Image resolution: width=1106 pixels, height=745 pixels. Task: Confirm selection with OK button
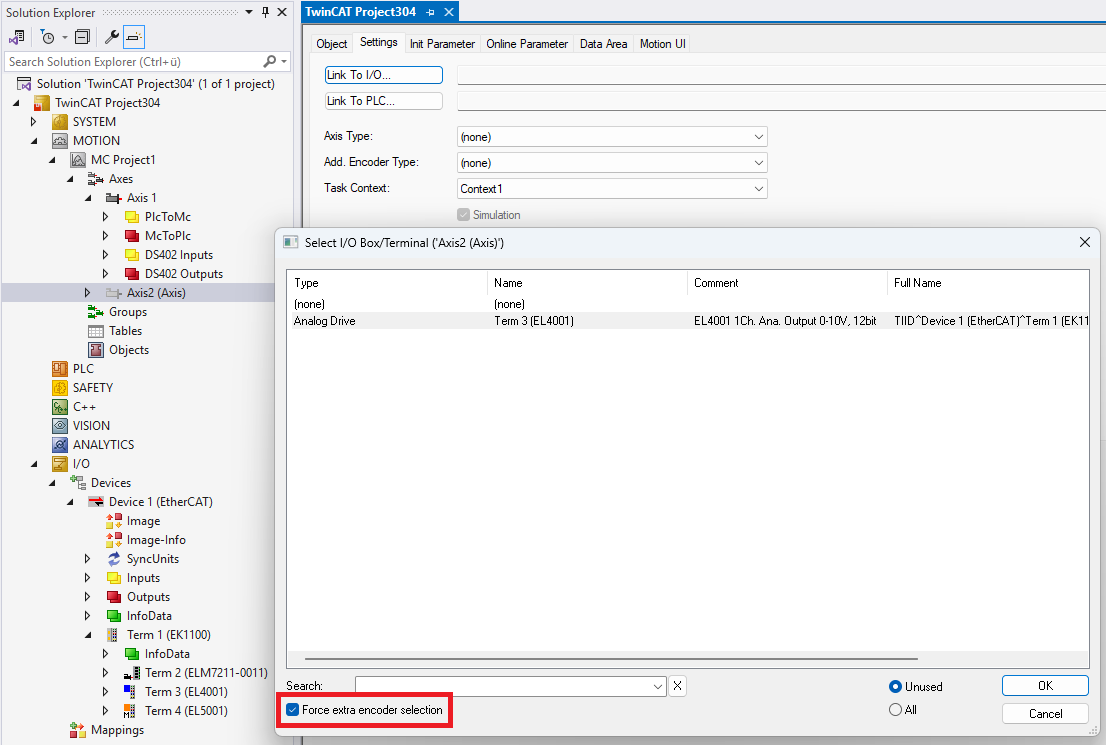1045,686
